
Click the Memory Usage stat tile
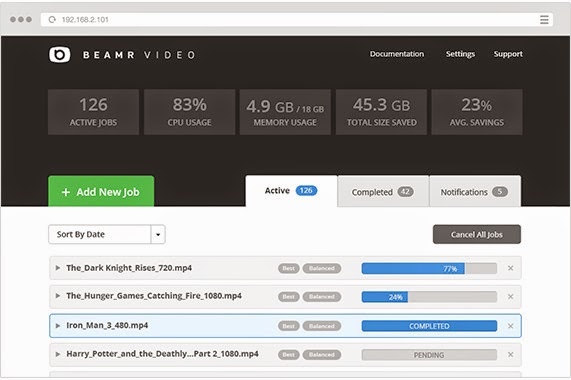[285, 112]
